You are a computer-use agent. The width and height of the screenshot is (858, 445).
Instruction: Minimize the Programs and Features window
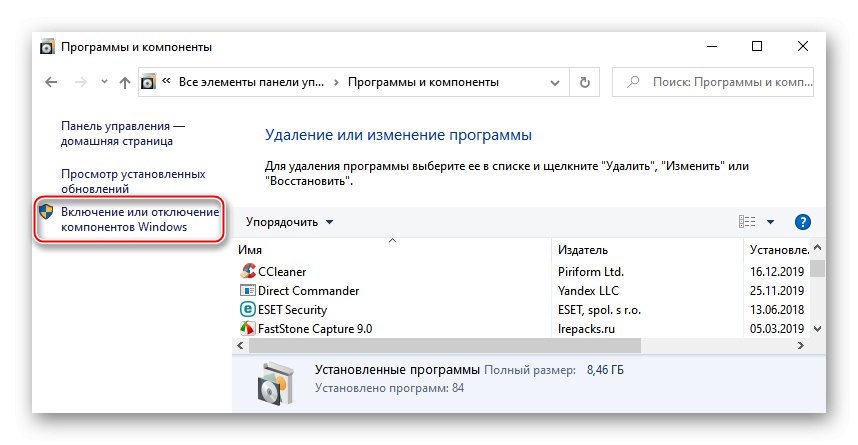point(711,47)
